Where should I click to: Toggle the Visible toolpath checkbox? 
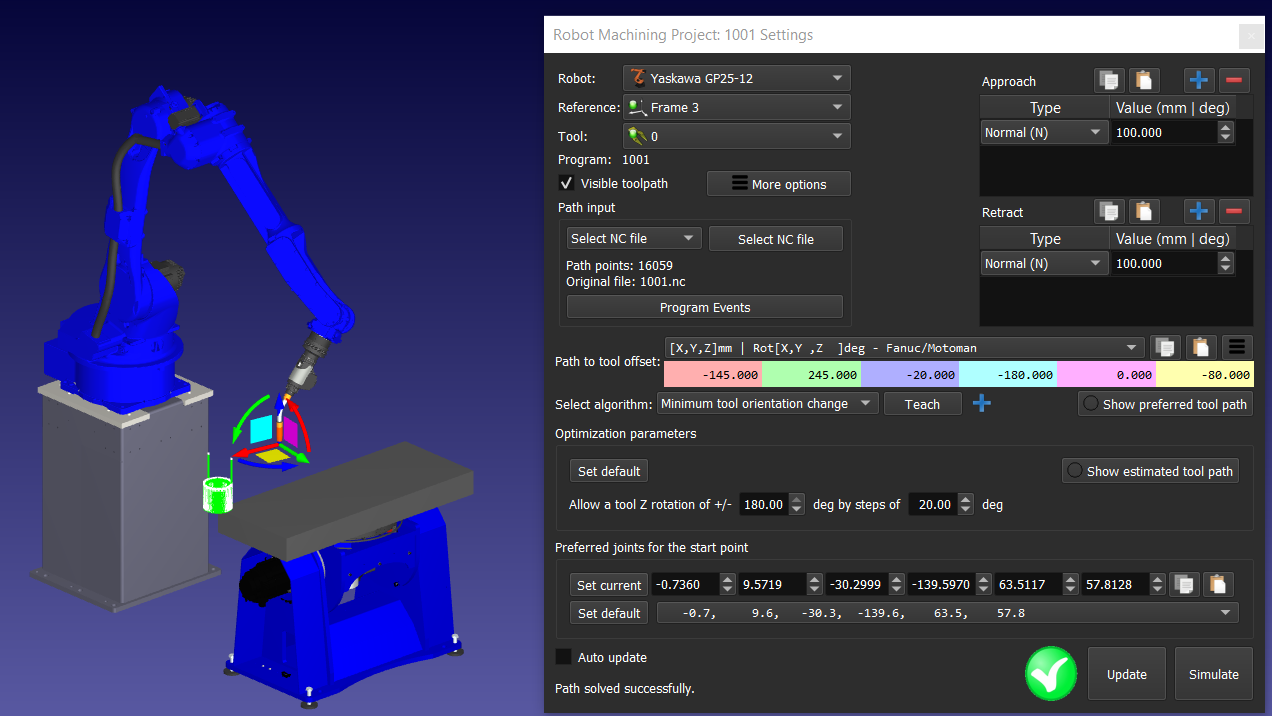[x=566, y=184]
